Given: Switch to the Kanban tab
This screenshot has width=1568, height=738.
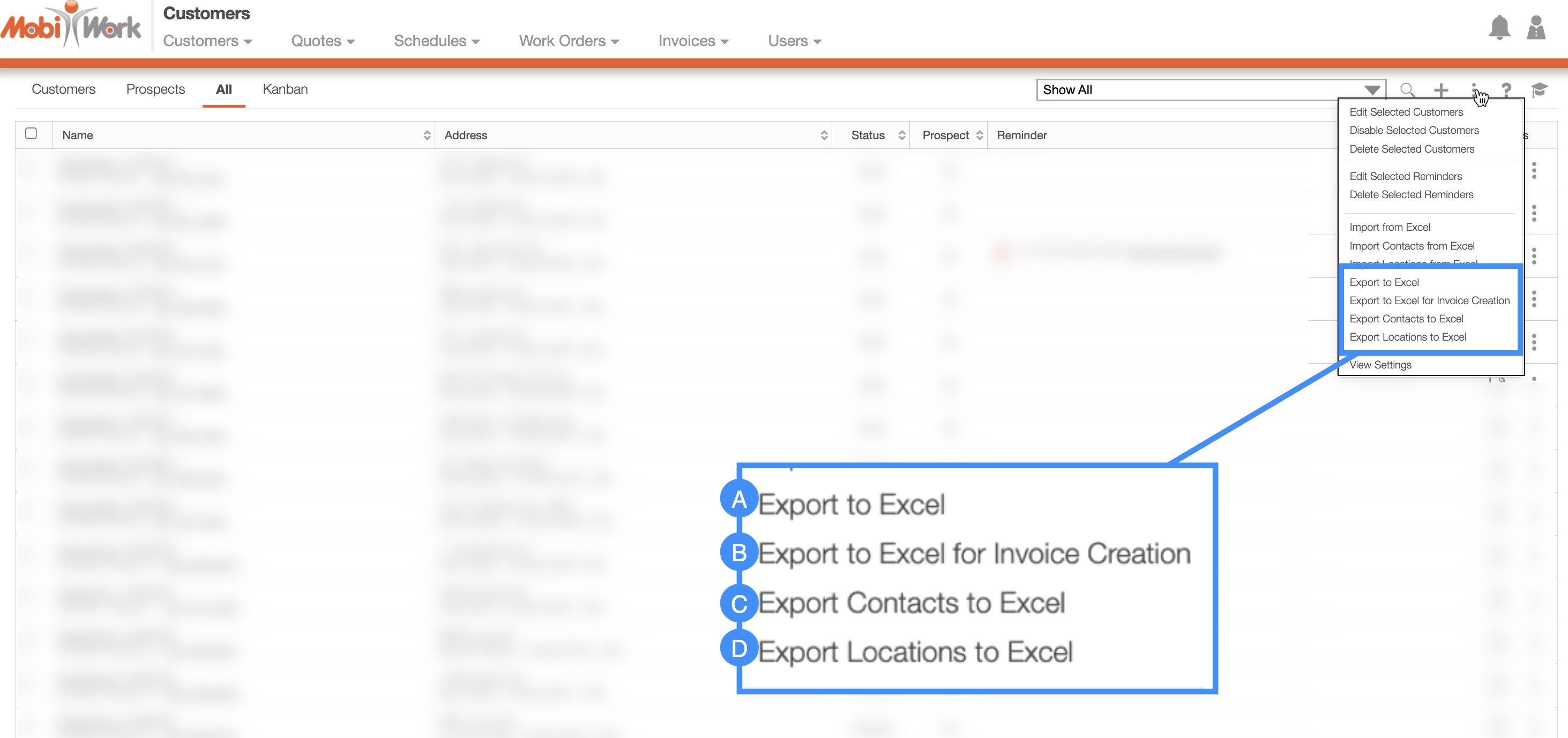Looking at the screenshot, I should pos(285,89).
